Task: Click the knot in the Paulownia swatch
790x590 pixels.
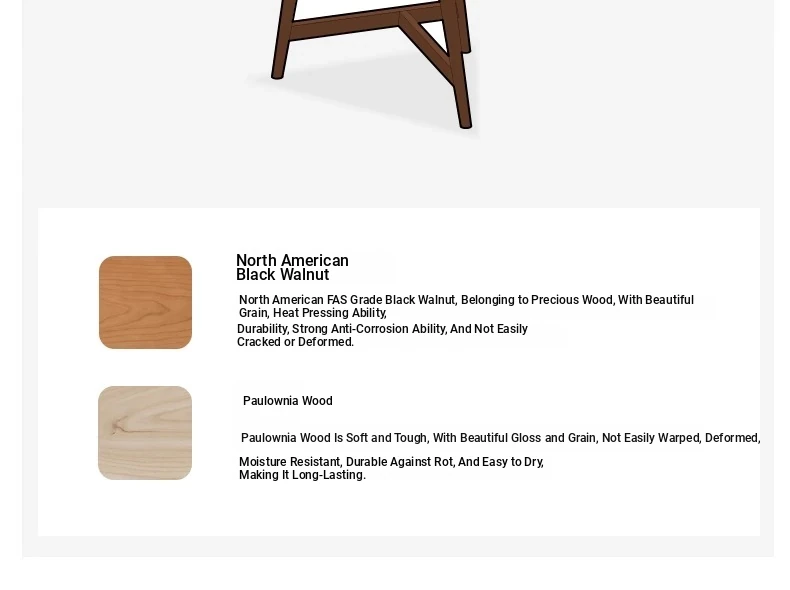Action: [116, 428]
